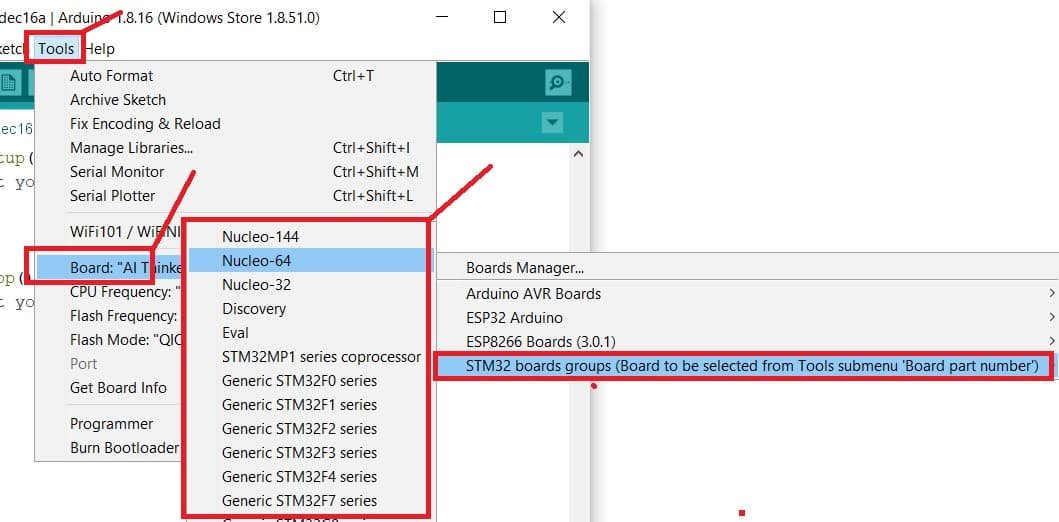This screenshot has height=522, width=1059.
Task: Expand ESP8266 Boards (3.0.1) submenu
Action: 748,342
